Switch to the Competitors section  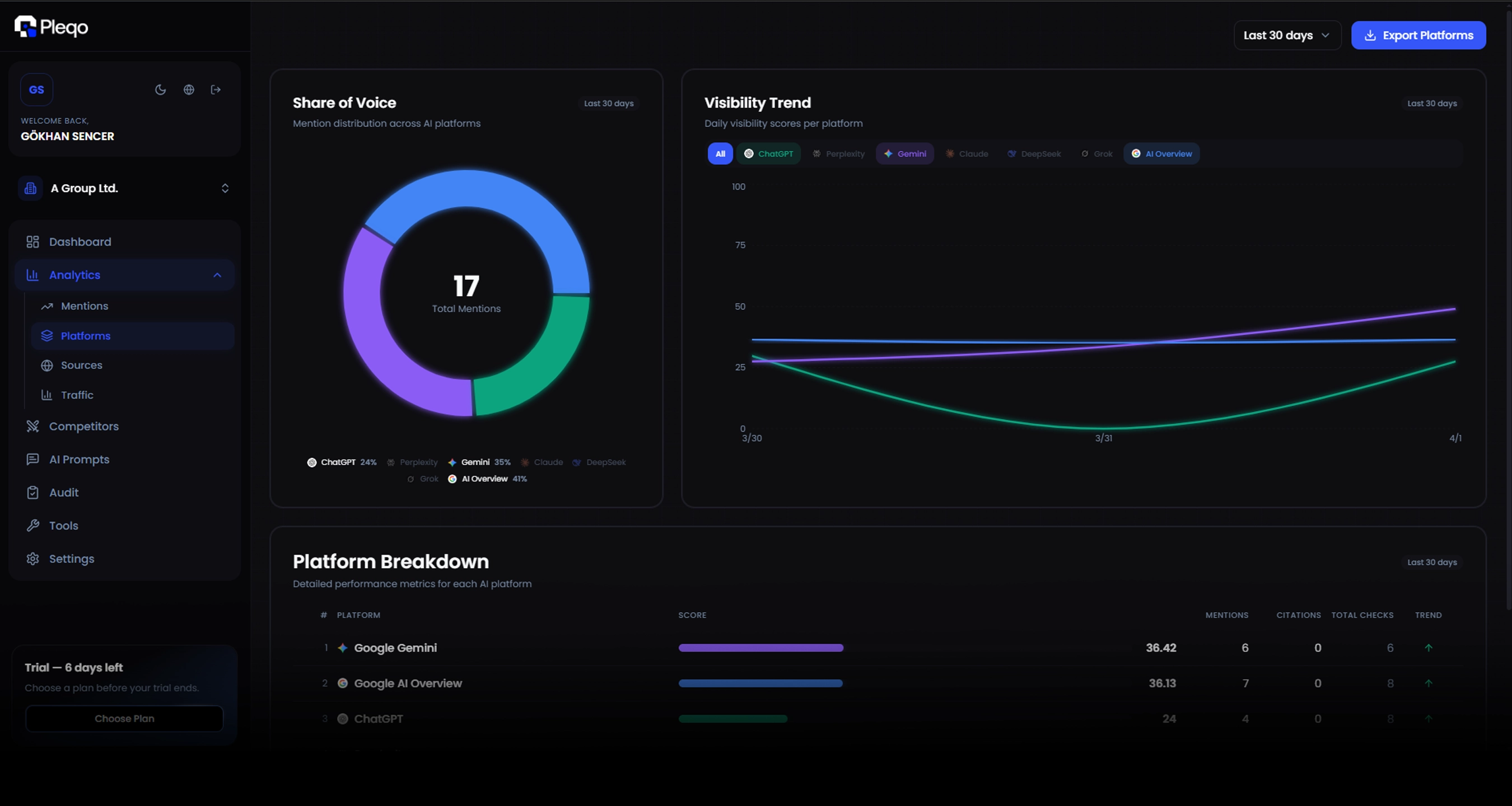[84, 426]
